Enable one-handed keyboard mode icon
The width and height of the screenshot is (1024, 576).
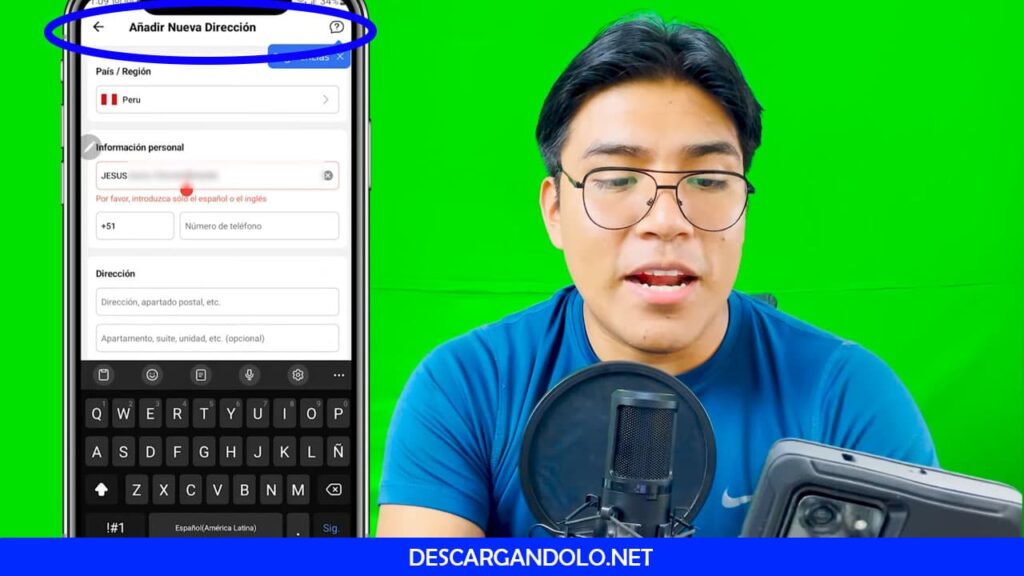pyautogui.click(x=200, y=376)
